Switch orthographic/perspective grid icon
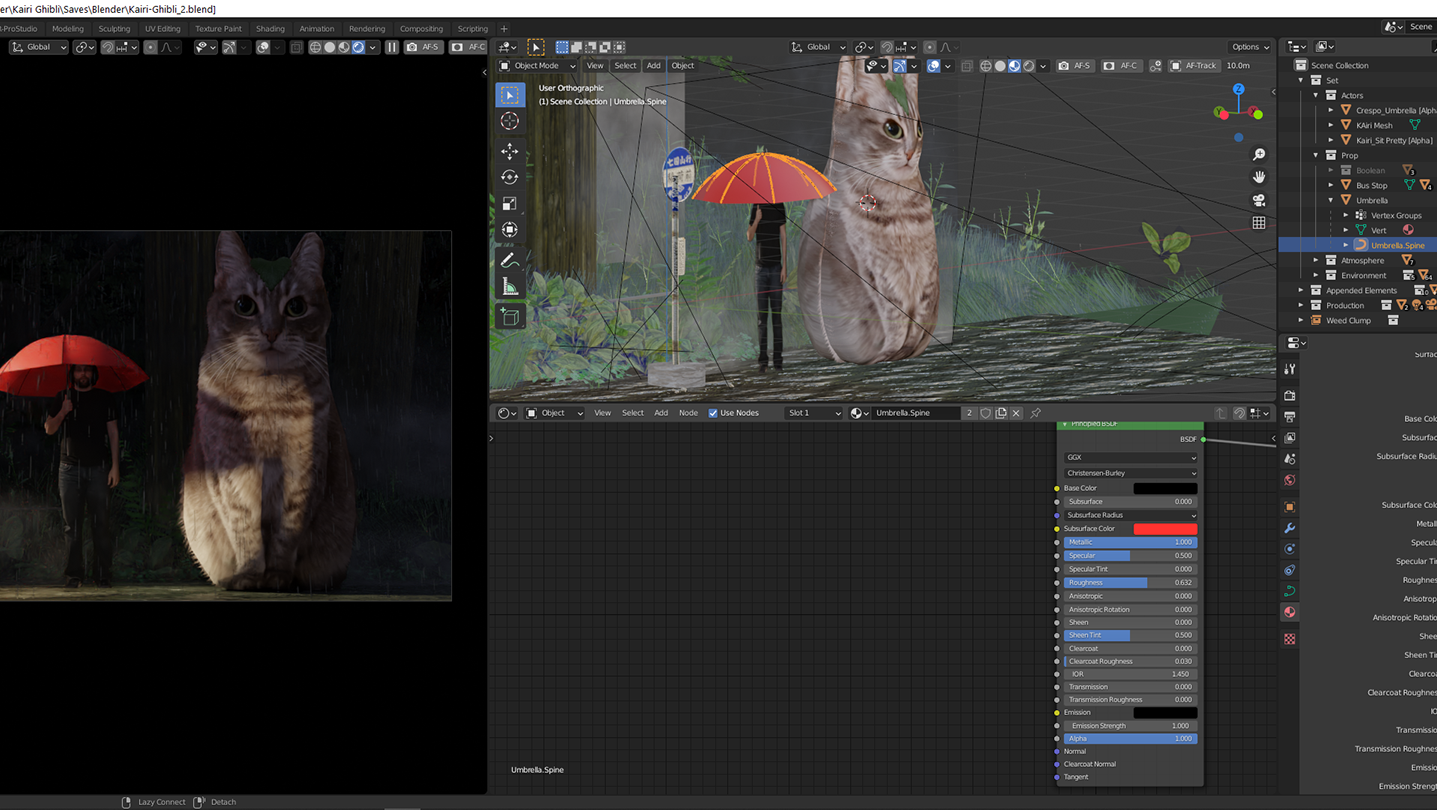1437x810 pixels. pos(1259,223)
